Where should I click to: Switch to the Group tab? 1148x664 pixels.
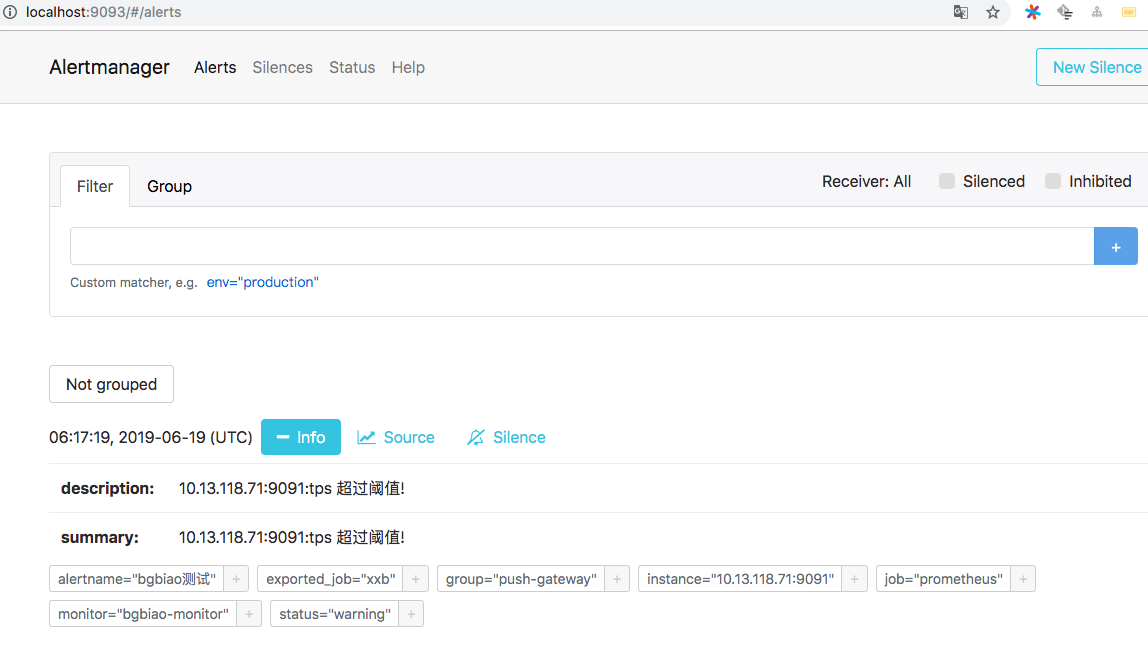click(169, 187)
